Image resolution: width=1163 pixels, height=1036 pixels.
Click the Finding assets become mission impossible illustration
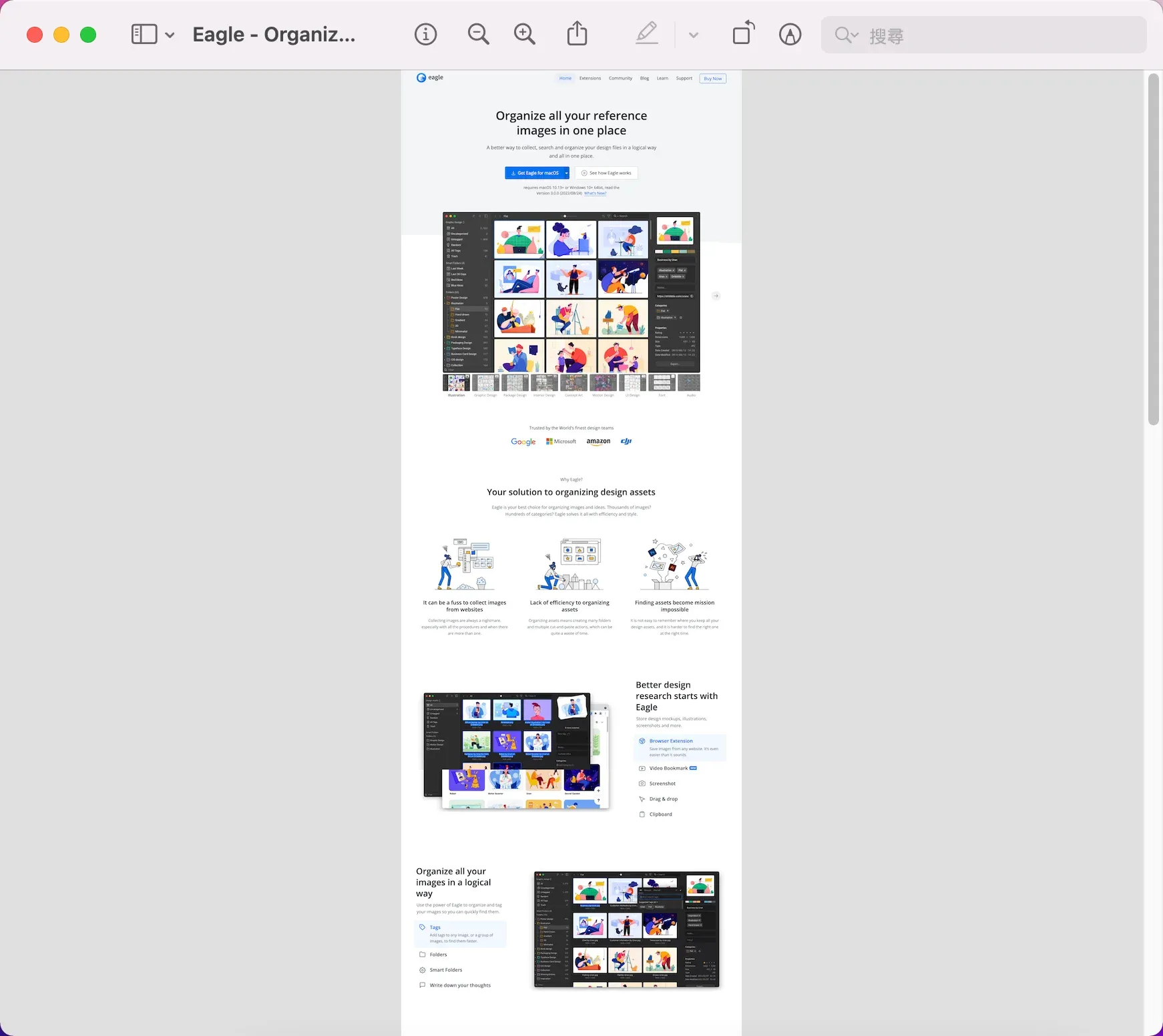(x=675, y=564)
